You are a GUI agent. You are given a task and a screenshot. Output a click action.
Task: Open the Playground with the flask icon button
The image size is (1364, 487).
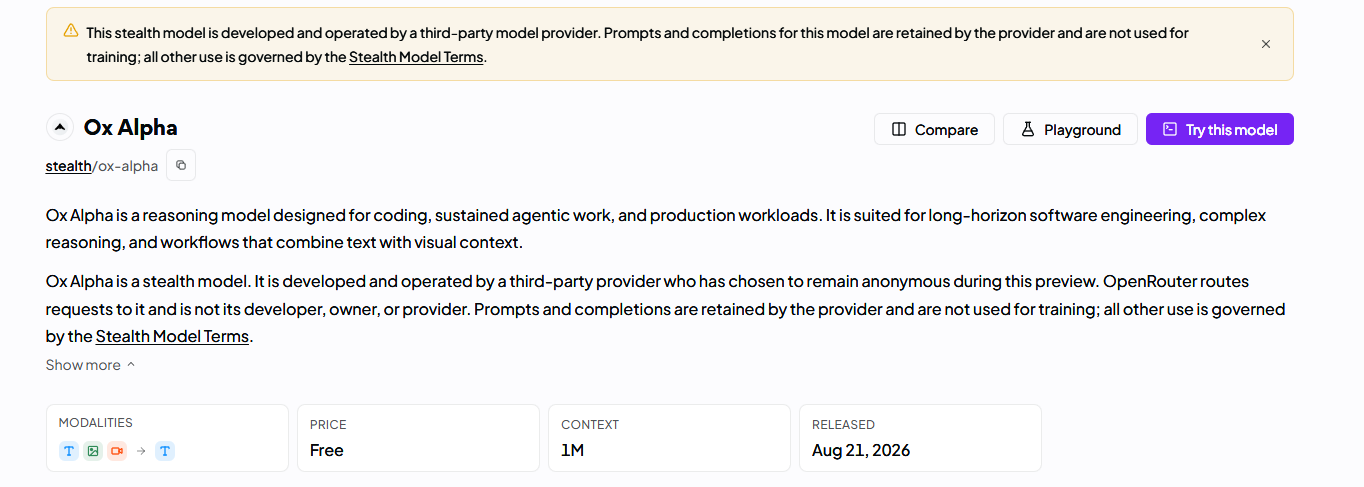click(1070, 129)
